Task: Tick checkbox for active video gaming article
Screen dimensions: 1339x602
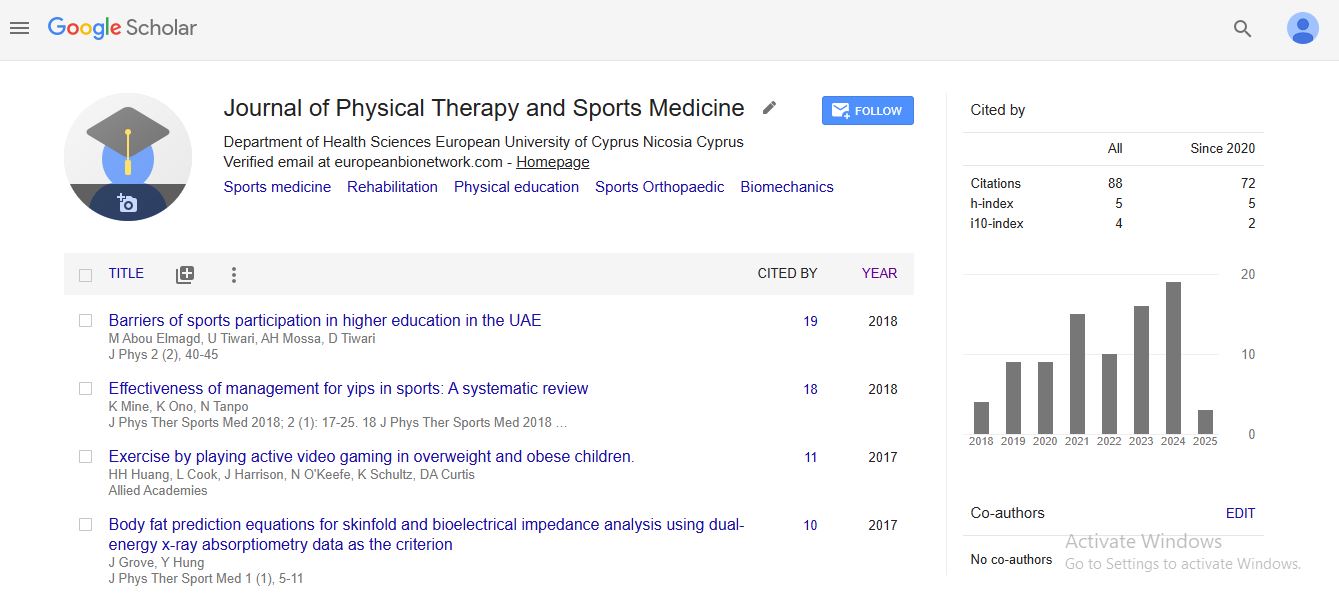Action: point(86,457)
